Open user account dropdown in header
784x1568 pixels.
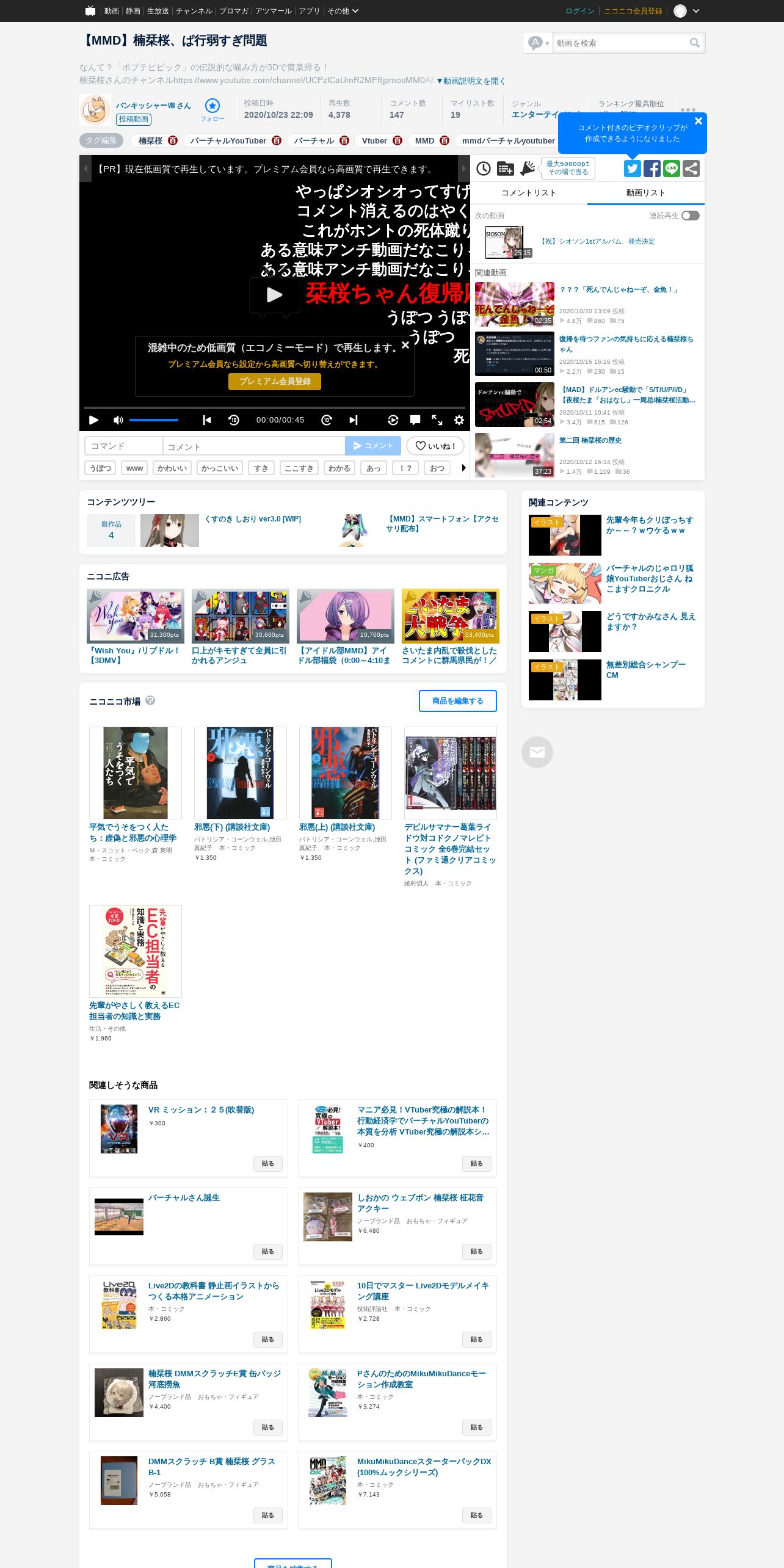(686, 11)
